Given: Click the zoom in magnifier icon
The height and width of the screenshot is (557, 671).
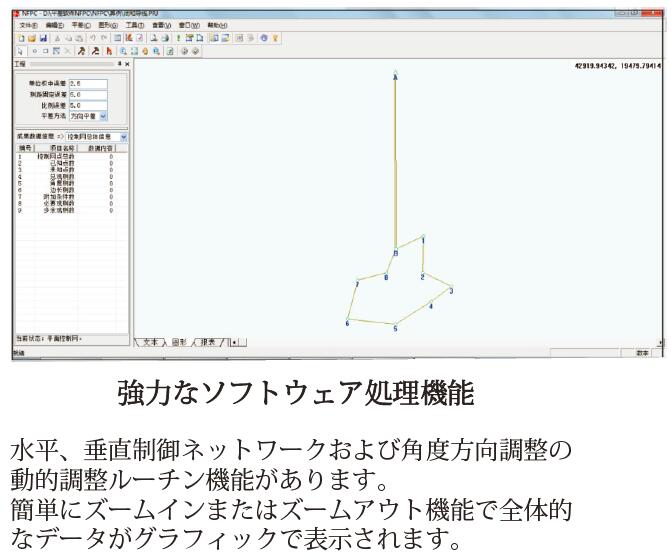Looking at the screenshot, I should pos(122,49).
